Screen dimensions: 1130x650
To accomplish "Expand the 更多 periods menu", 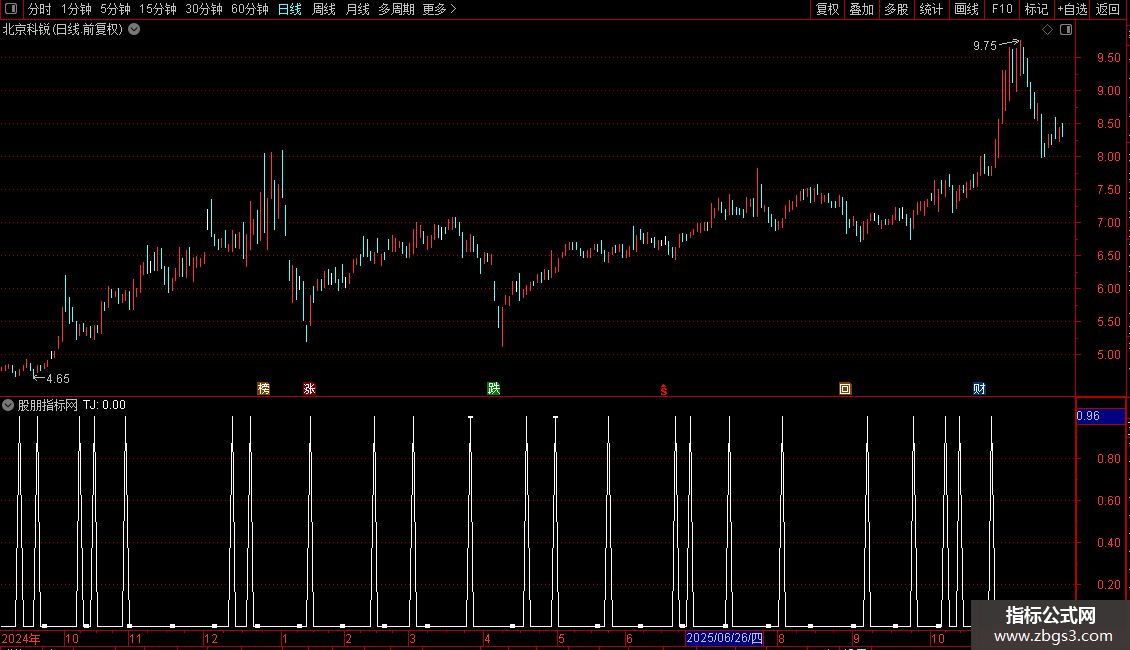I will point(440,9).
